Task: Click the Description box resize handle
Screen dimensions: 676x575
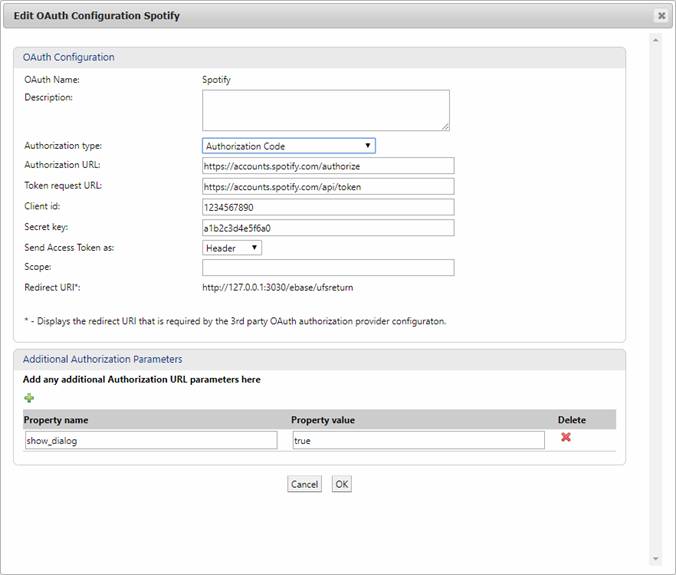Action: pos(445,126)
